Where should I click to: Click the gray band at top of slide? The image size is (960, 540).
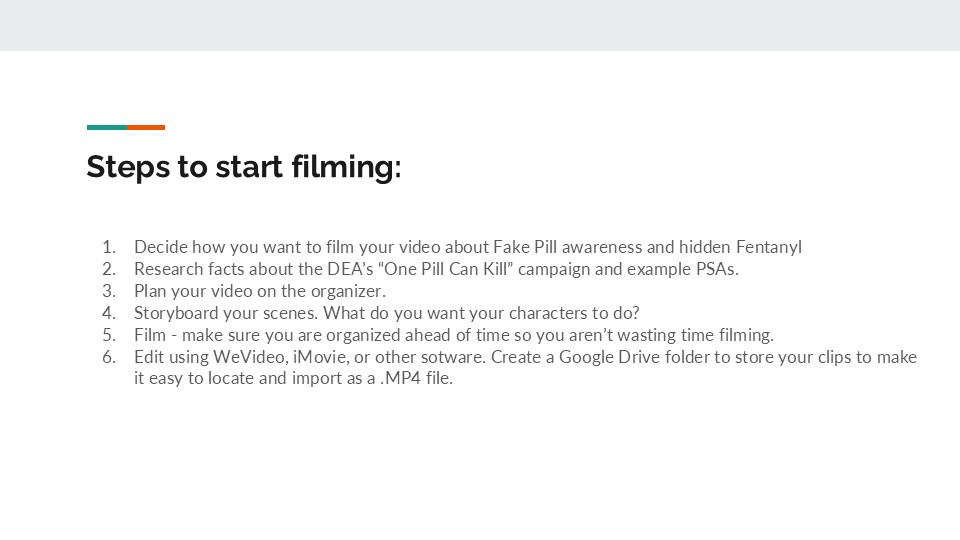tap(480, 25)
